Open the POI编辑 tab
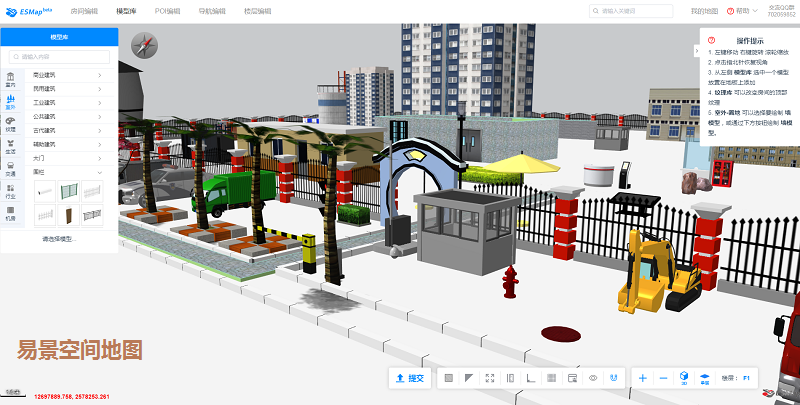 pos(167,11)
